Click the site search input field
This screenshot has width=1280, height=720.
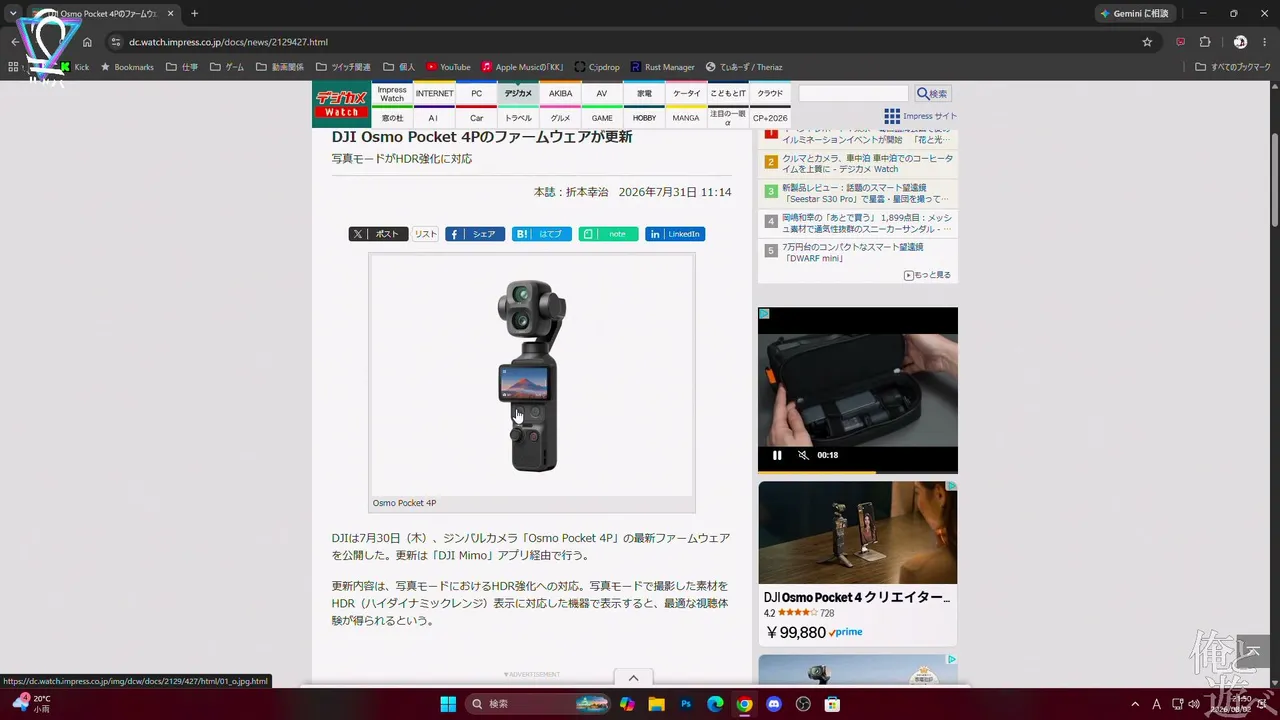tap(854, 93)
